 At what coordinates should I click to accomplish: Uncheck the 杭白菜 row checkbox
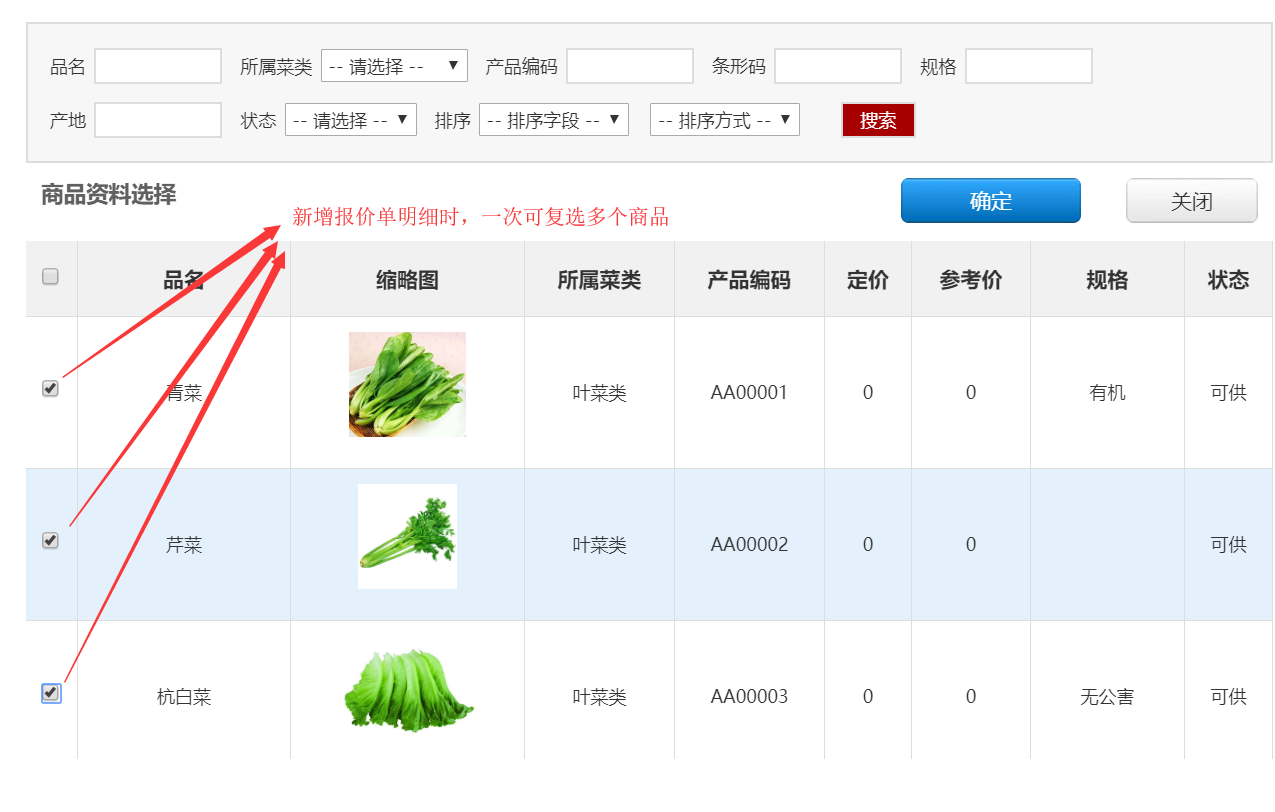(x=51, y=692)
